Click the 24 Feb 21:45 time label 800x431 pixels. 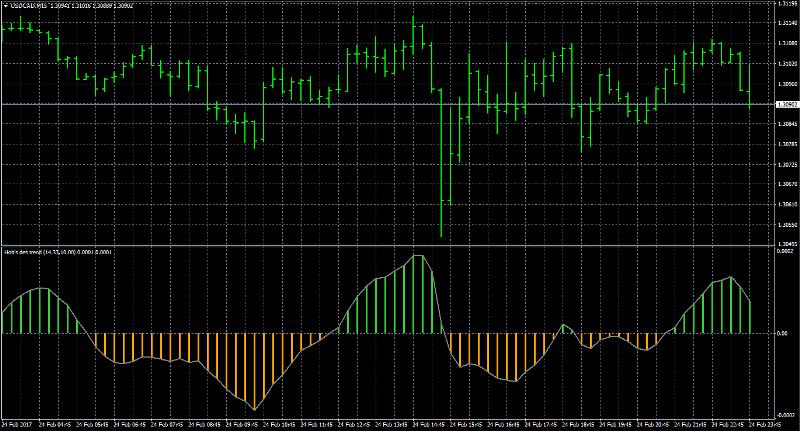[692, 424]
